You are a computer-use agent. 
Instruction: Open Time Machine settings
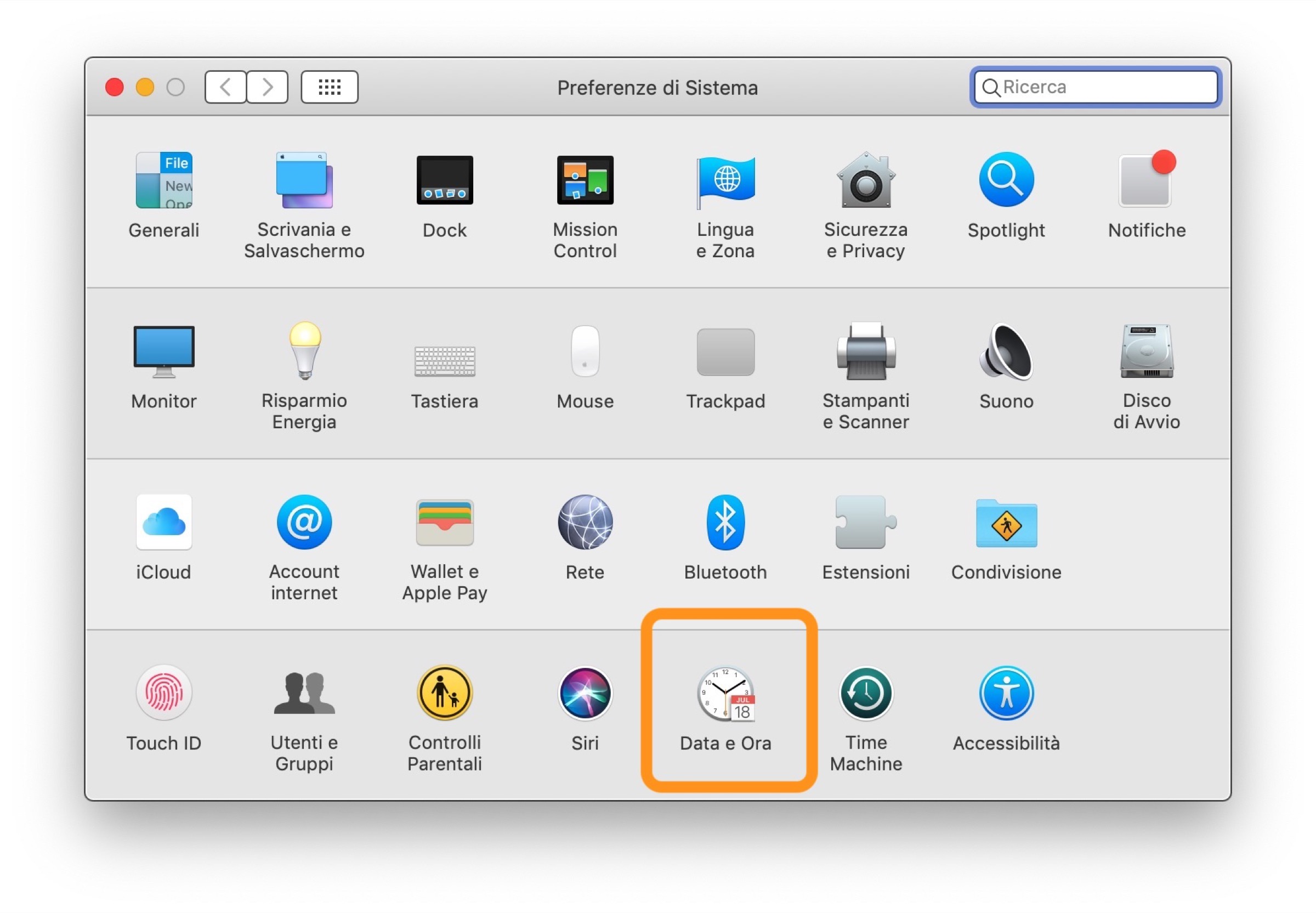865,693
